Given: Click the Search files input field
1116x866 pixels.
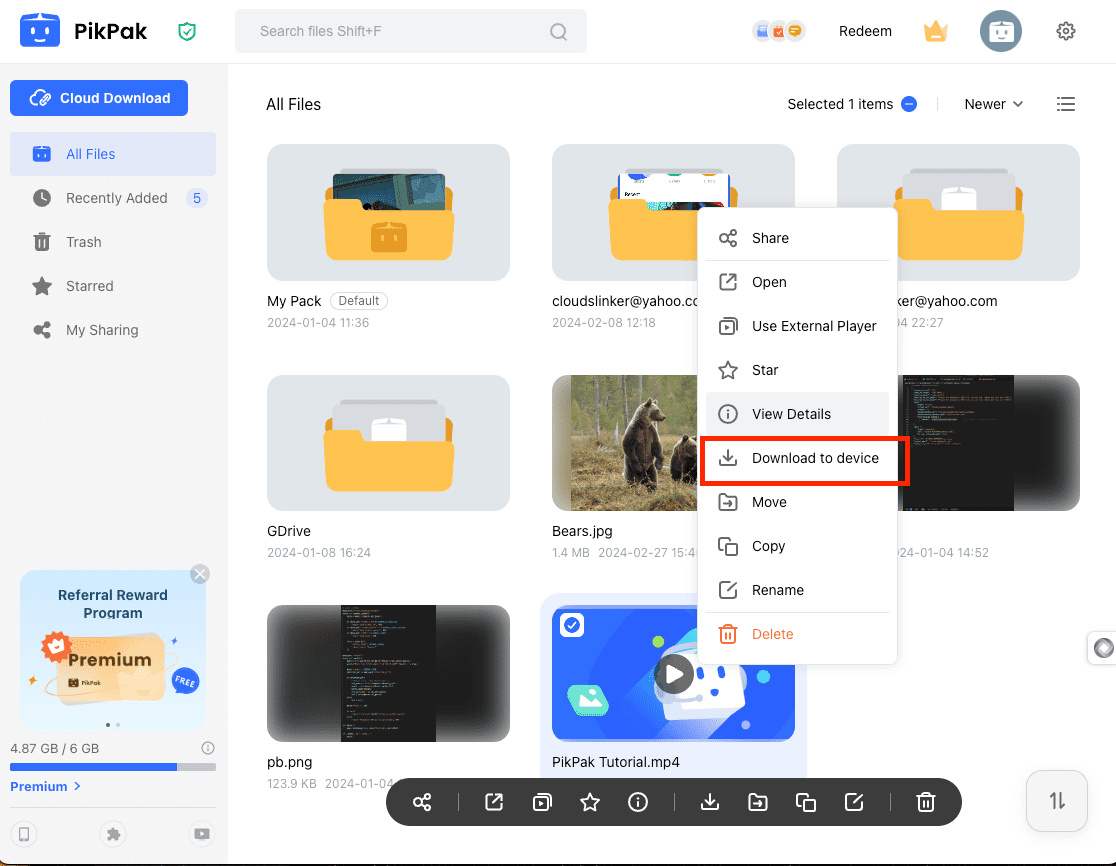Looking at the screenshot, I should [x=411, y=31].
